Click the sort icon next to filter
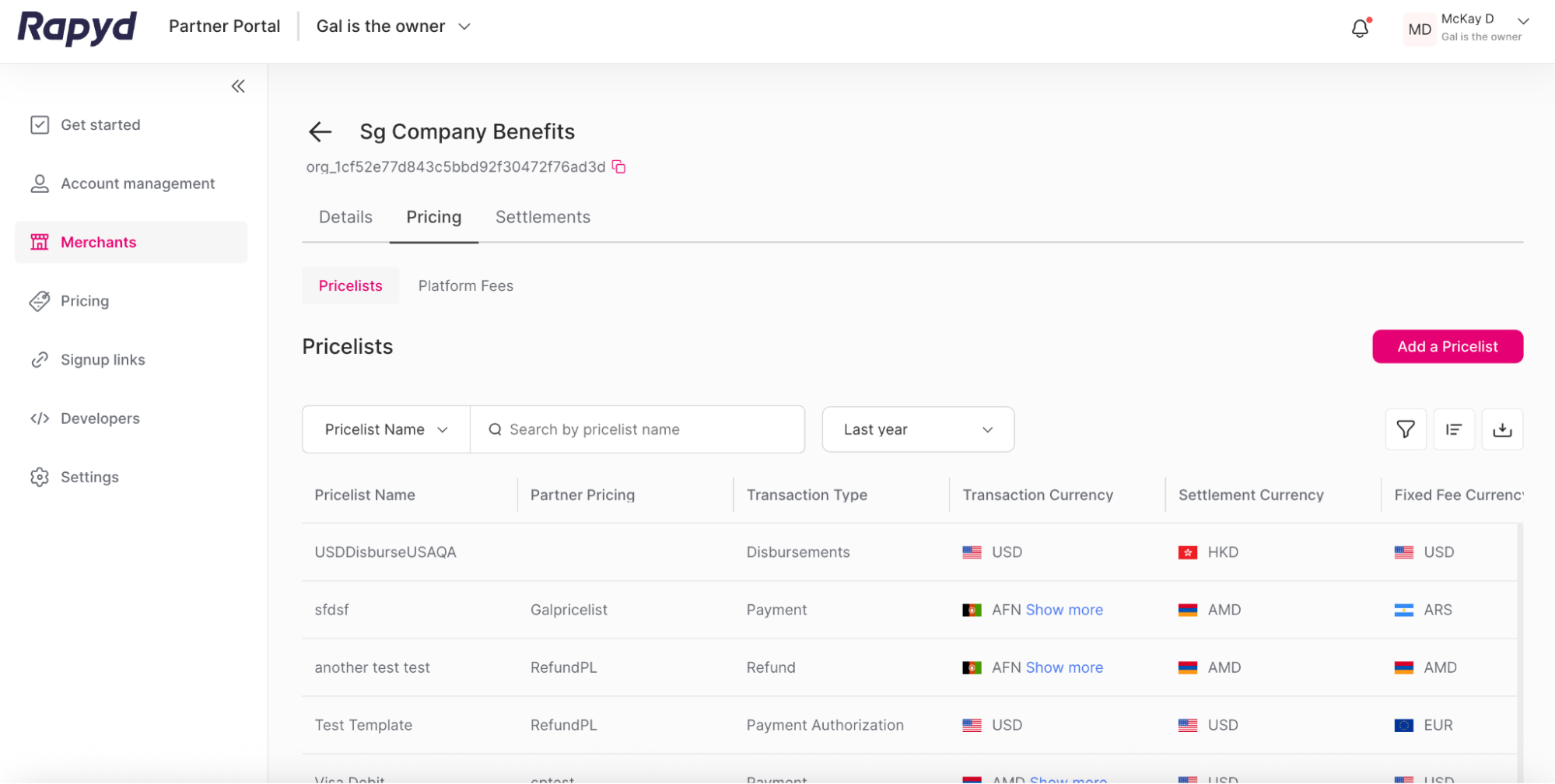The image size is (1555, 784). pyautogui.click(x=1454, y=429)
